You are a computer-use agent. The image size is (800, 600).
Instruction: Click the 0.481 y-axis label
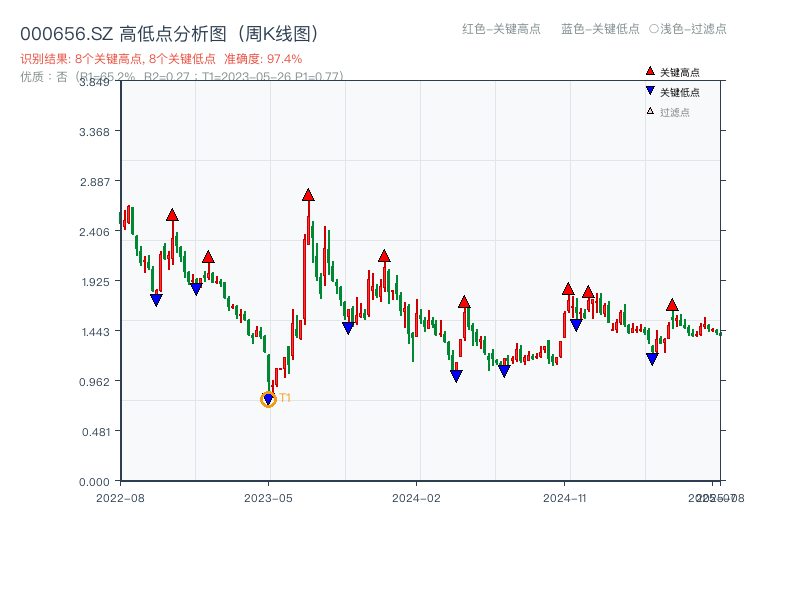(x=96, y=432)
